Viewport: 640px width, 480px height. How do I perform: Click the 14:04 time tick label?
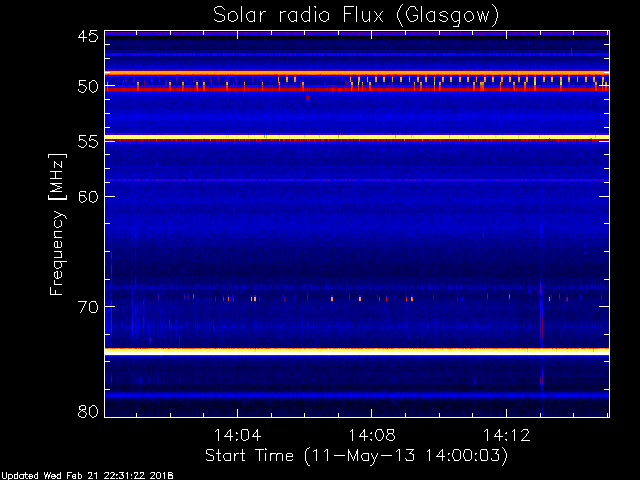pyautogui.click(x=238, y=435)
